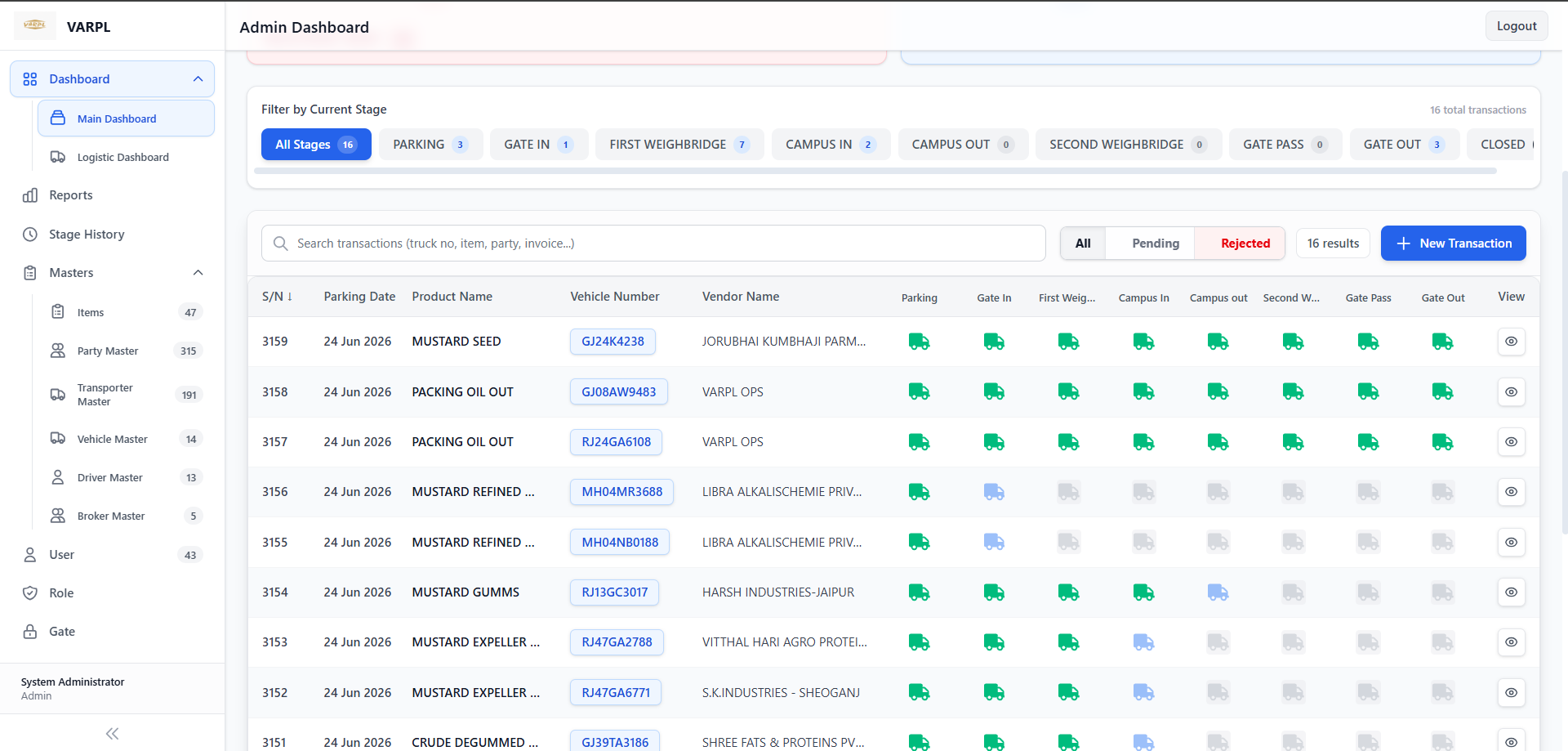View transaction 3153 with eye button
The width and height of the screenshot is (1568, 751).
click(1512, 642)
